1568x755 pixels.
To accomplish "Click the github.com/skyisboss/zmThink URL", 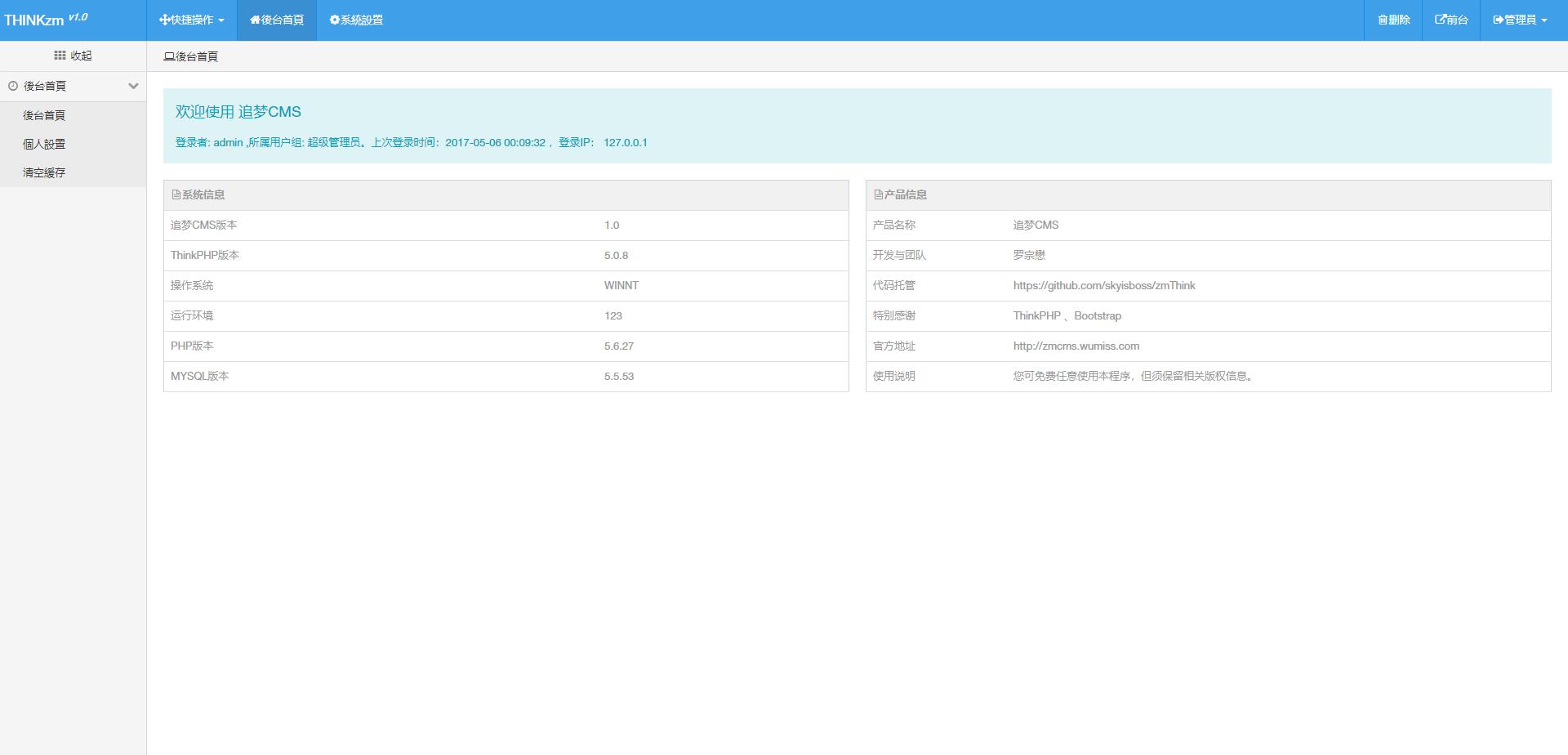I will 1104,285.
